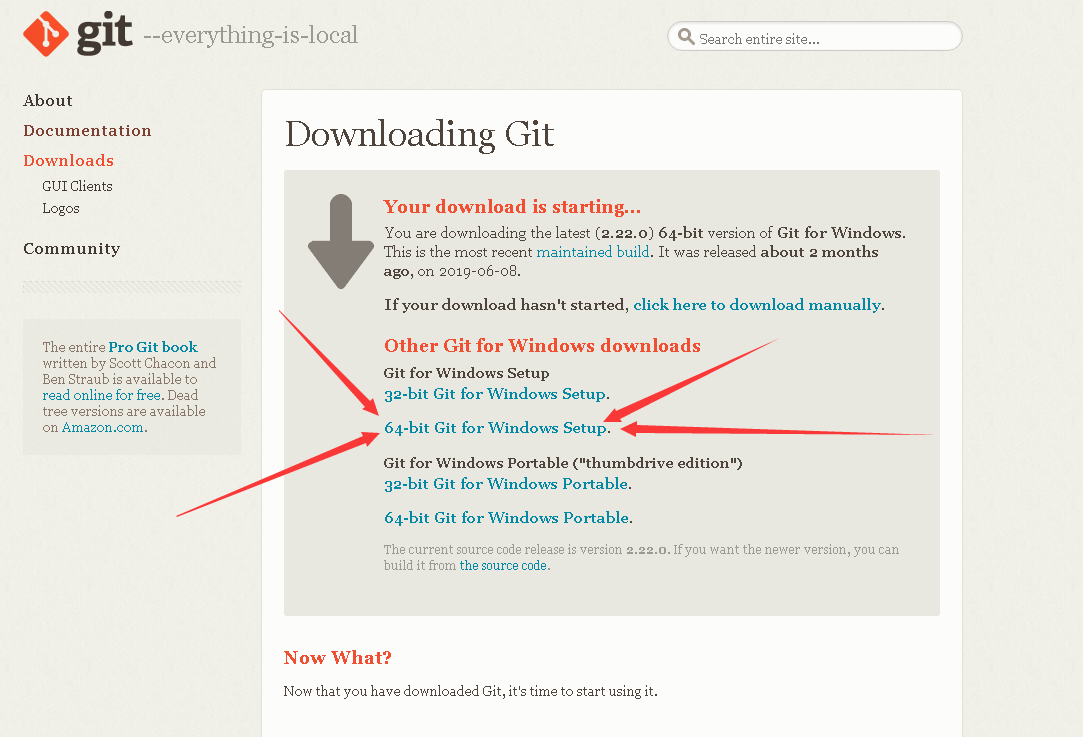Screen dimensions: 1083x737
Task: Open the source code link
Action: coord(504,566)
